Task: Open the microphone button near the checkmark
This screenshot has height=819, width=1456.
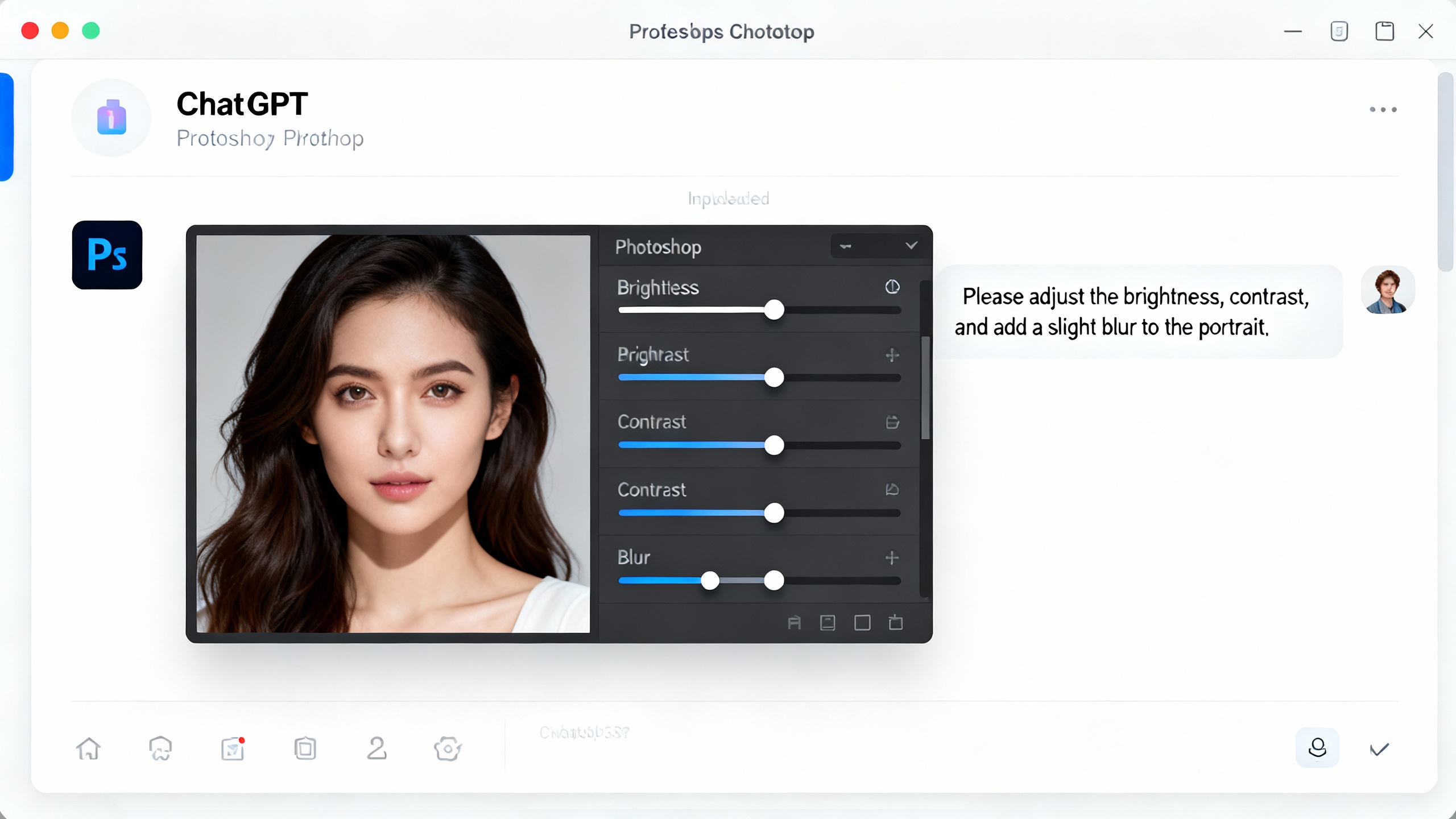Action: (x=1318, y=748)
